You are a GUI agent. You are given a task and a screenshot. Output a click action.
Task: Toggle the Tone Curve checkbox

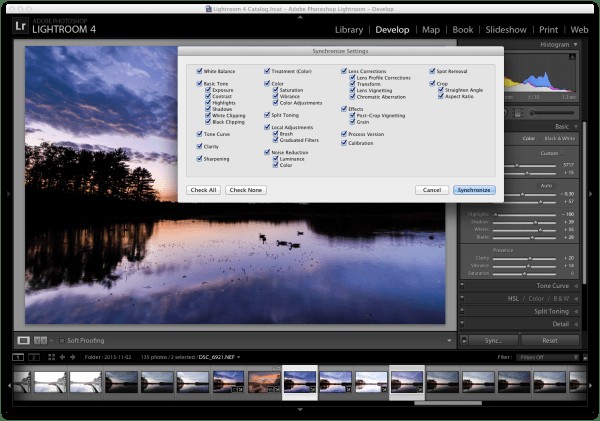tap(199, 134)
